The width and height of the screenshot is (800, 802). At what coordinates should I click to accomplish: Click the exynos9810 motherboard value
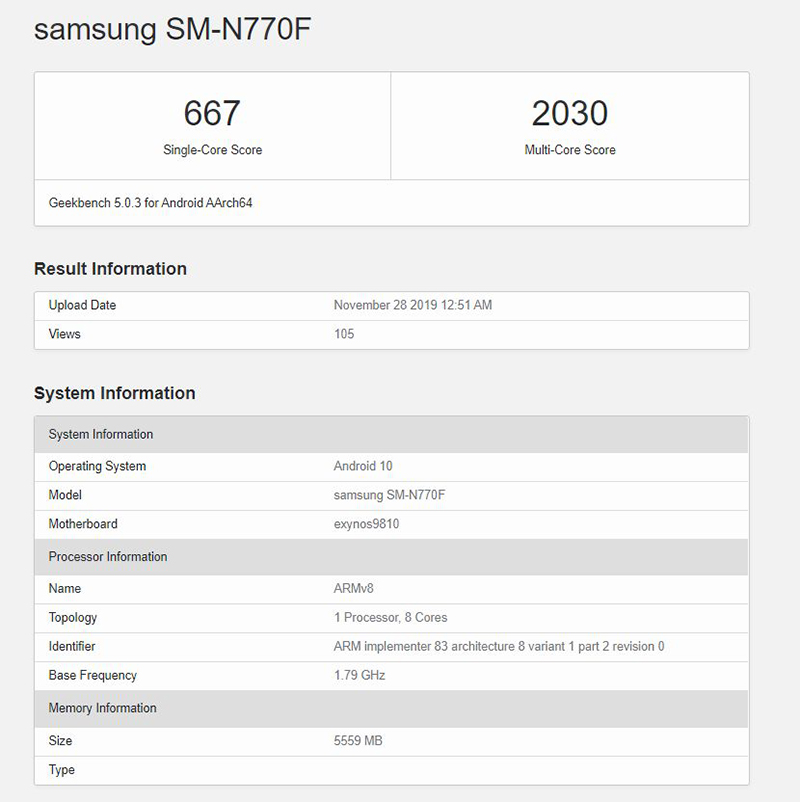366,524
